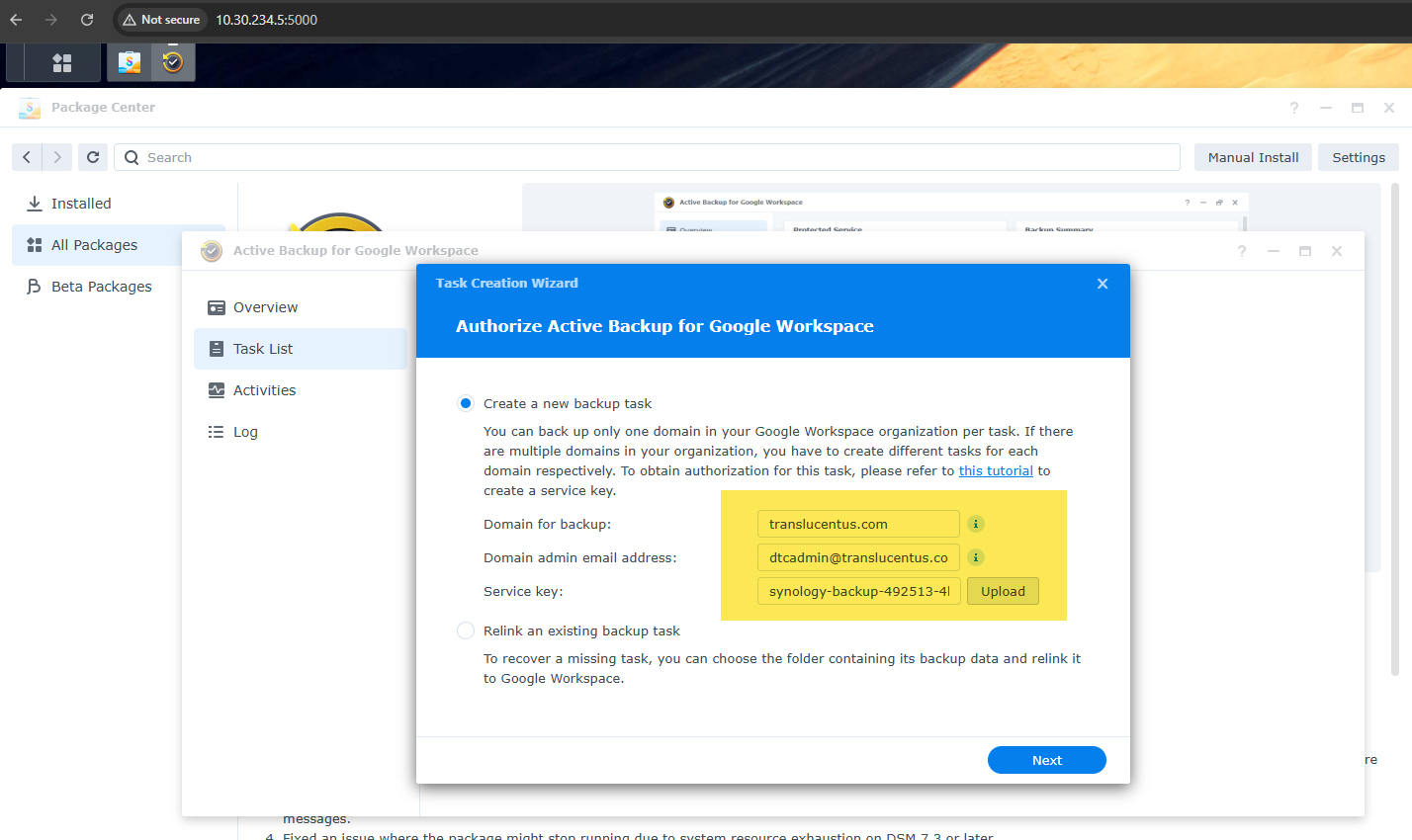
Task: Click the Domain for backup field
Action: 858,524
